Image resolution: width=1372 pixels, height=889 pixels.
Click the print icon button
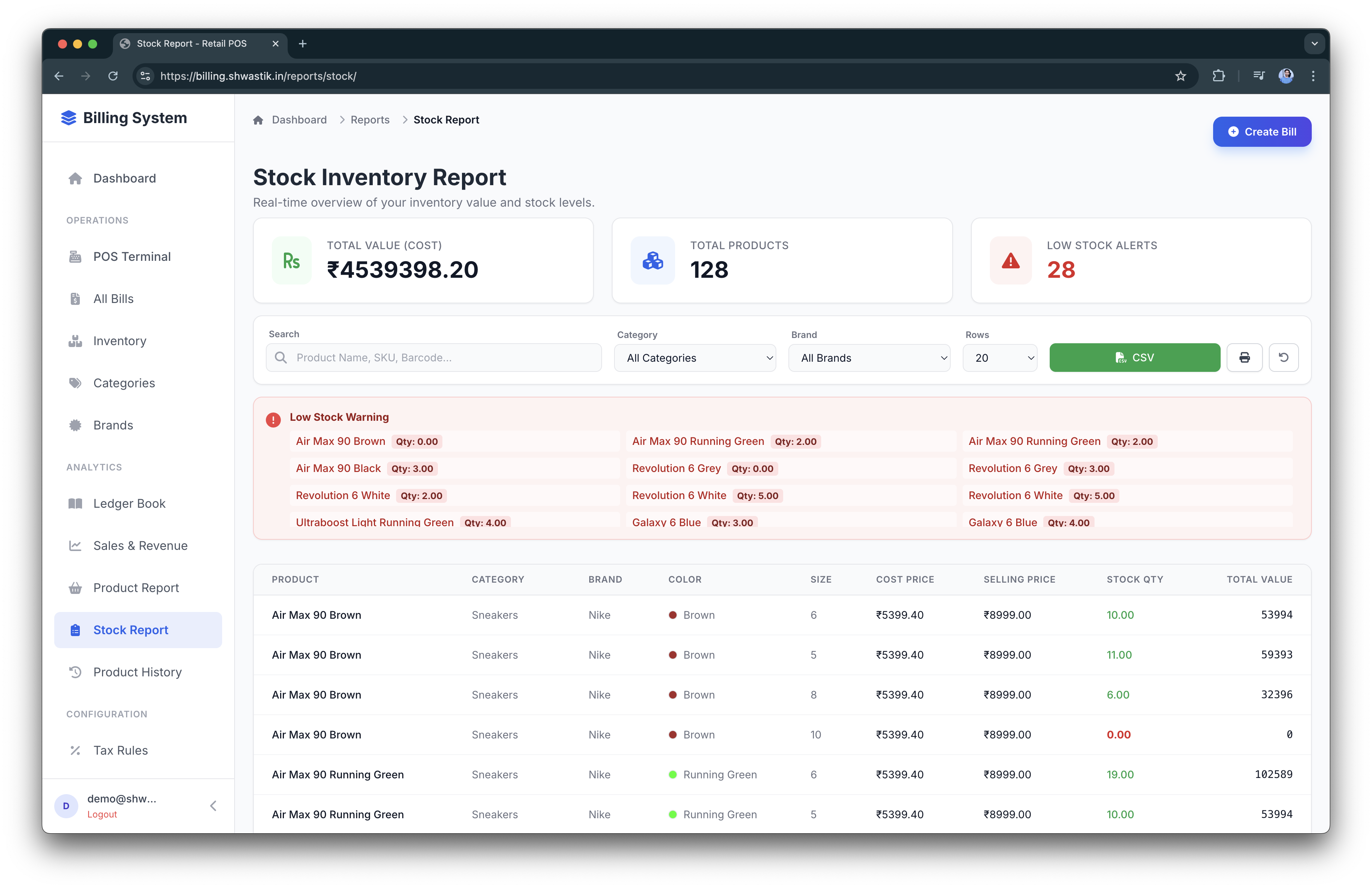[1244, 357]
